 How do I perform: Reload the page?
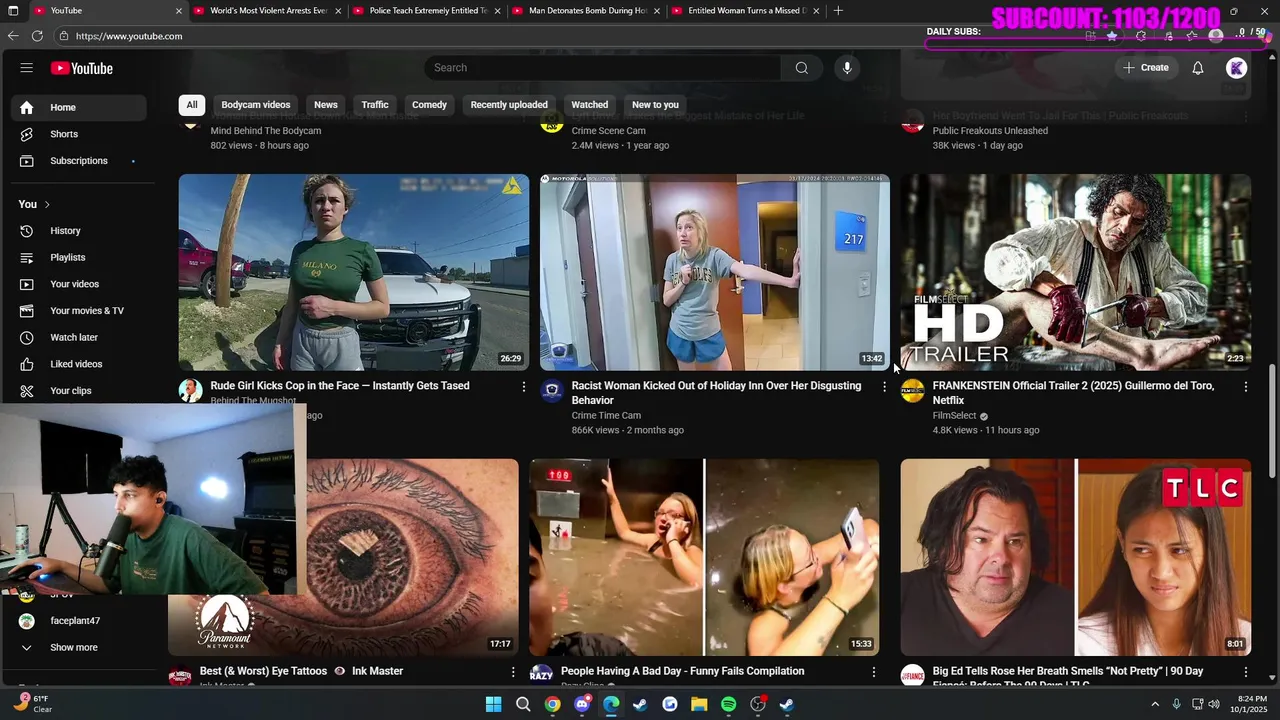pos(37,36)
